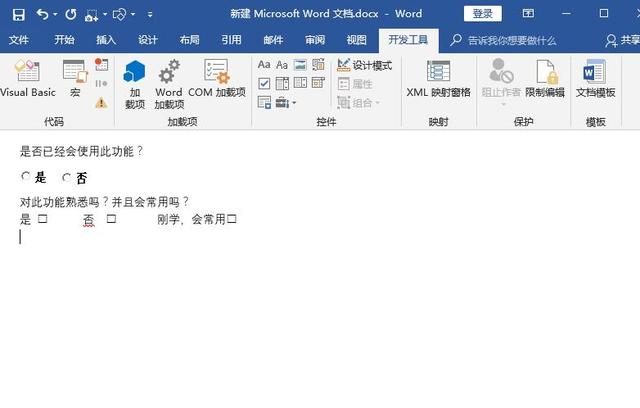Image resolution: width=640 pixels, height=408 pixels.
Task: Check the box after 刚学，会常用
Action: point(231,219)
